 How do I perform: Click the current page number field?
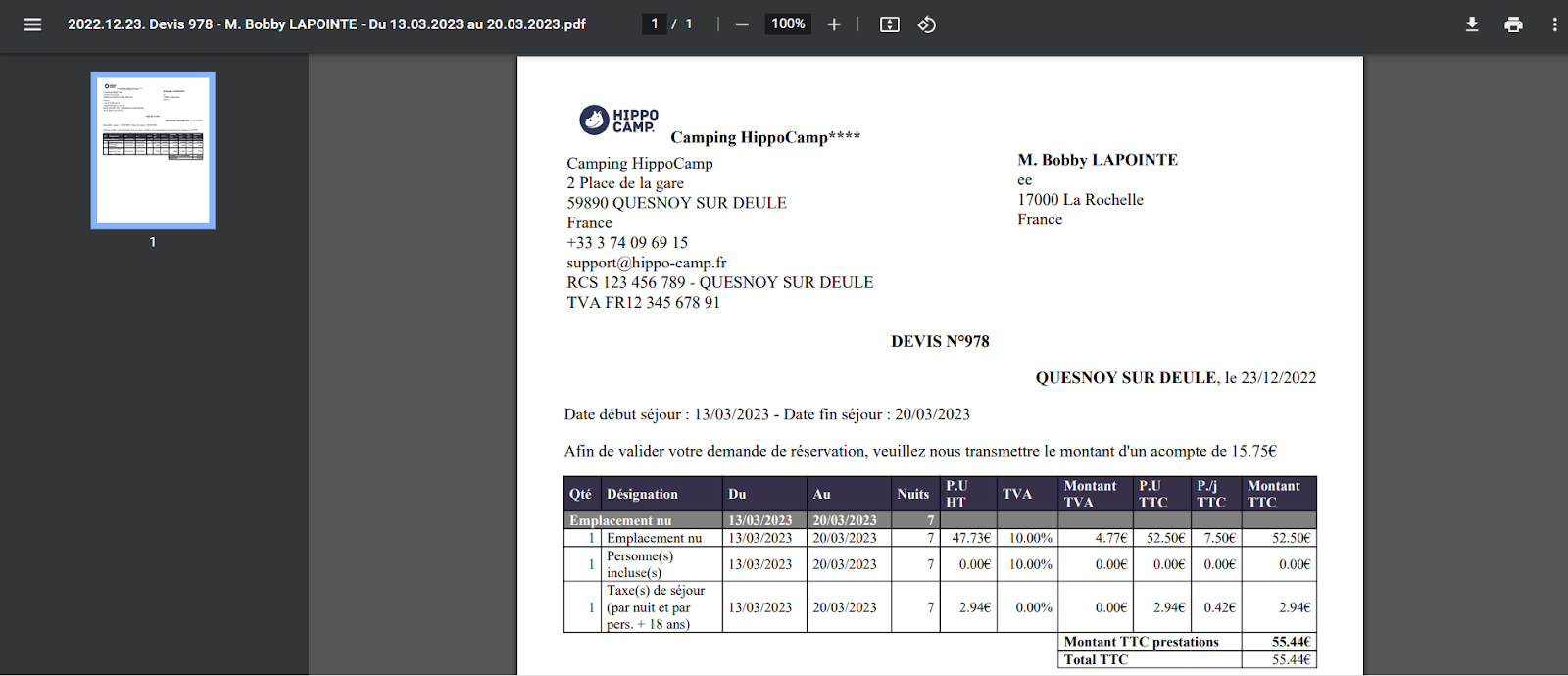[655, 24]
